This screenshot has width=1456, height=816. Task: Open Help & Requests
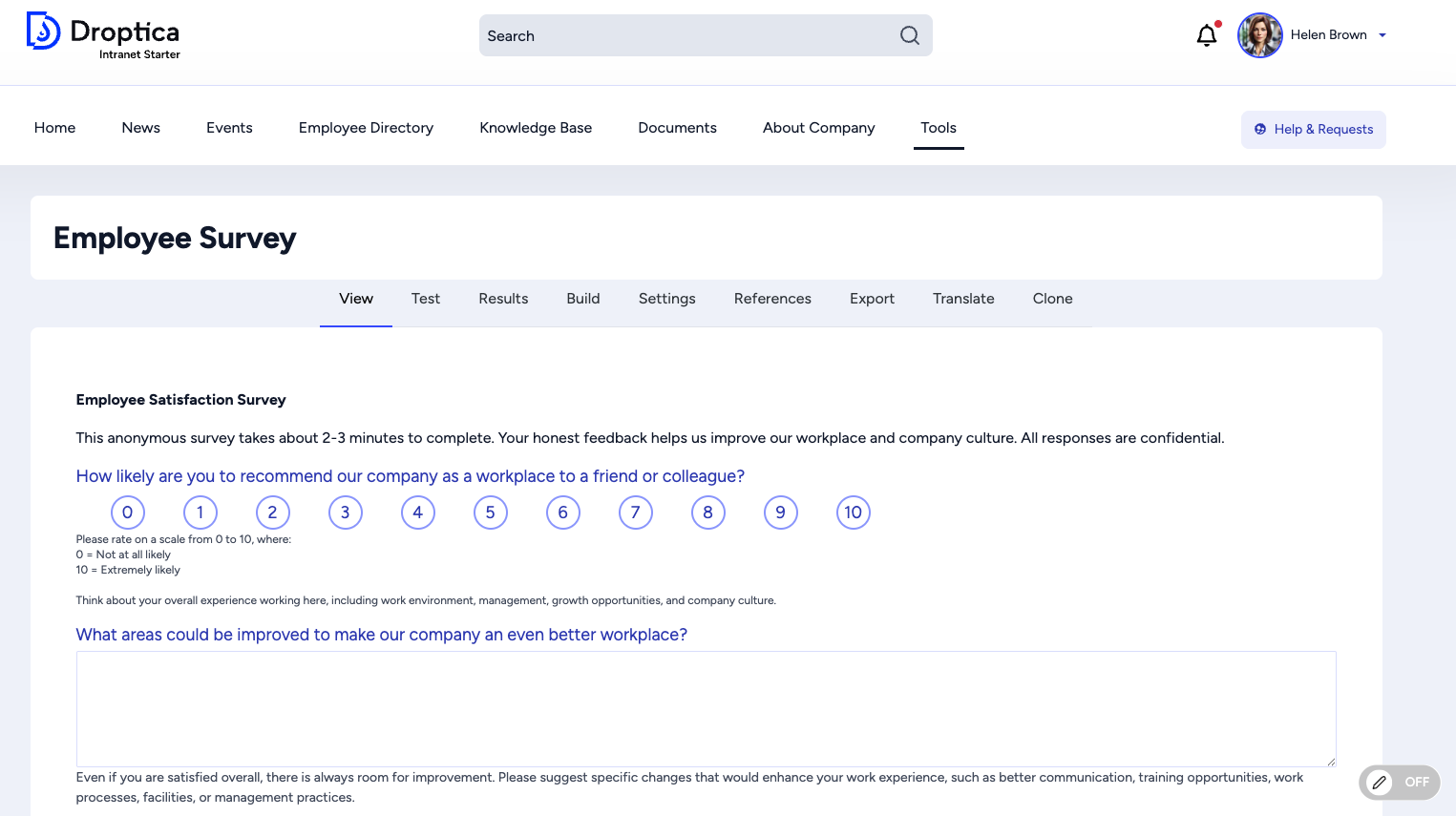(1313, 130)
